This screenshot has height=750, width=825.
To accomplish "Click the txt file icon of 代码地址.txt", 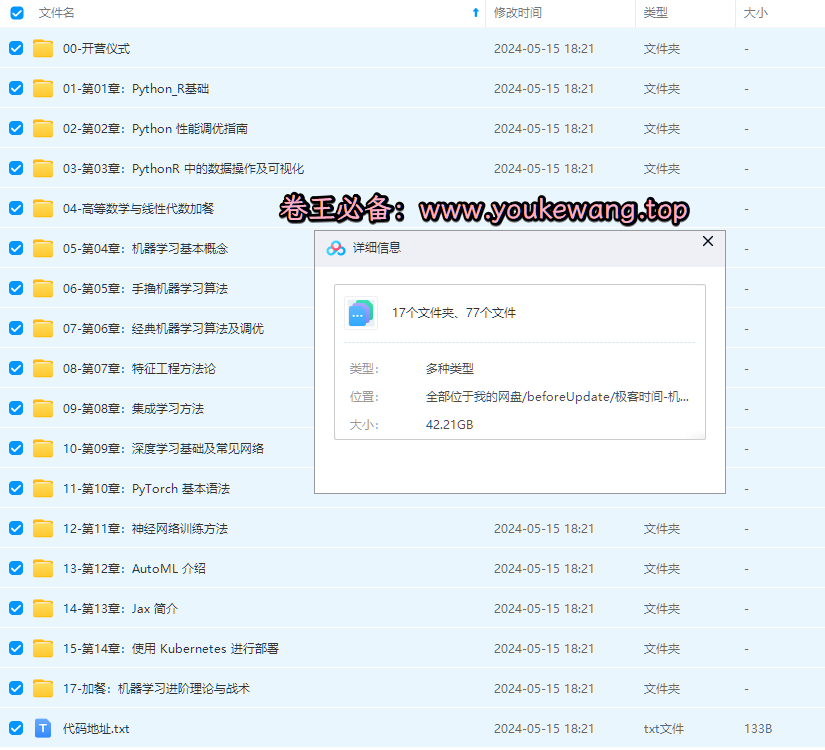I will pyautogui.click(x=43, y=728).
